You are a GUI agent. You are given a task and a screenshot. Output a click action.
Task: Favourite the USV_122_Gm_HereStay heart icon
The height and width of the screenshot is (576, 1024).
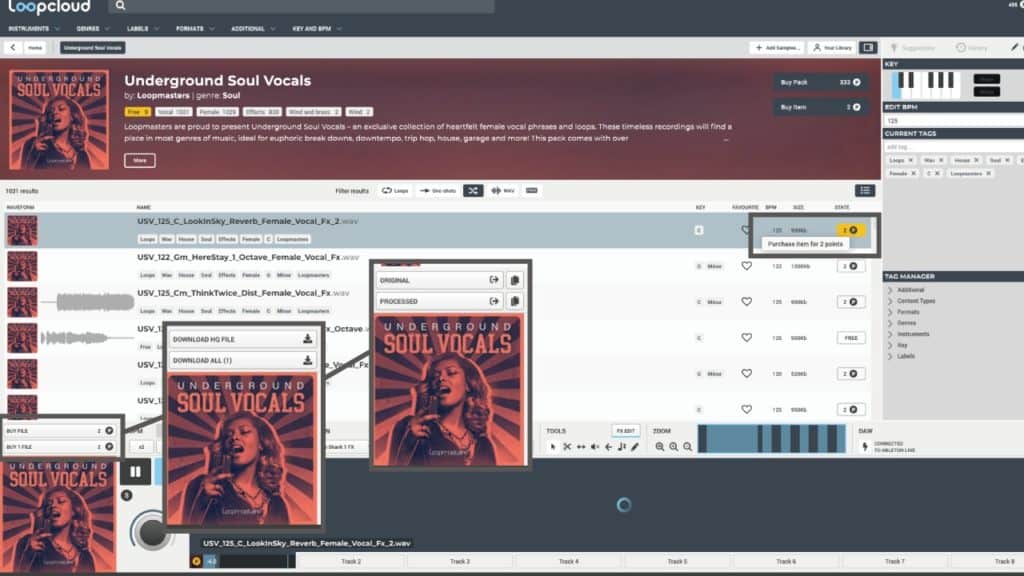coord(746,266)
